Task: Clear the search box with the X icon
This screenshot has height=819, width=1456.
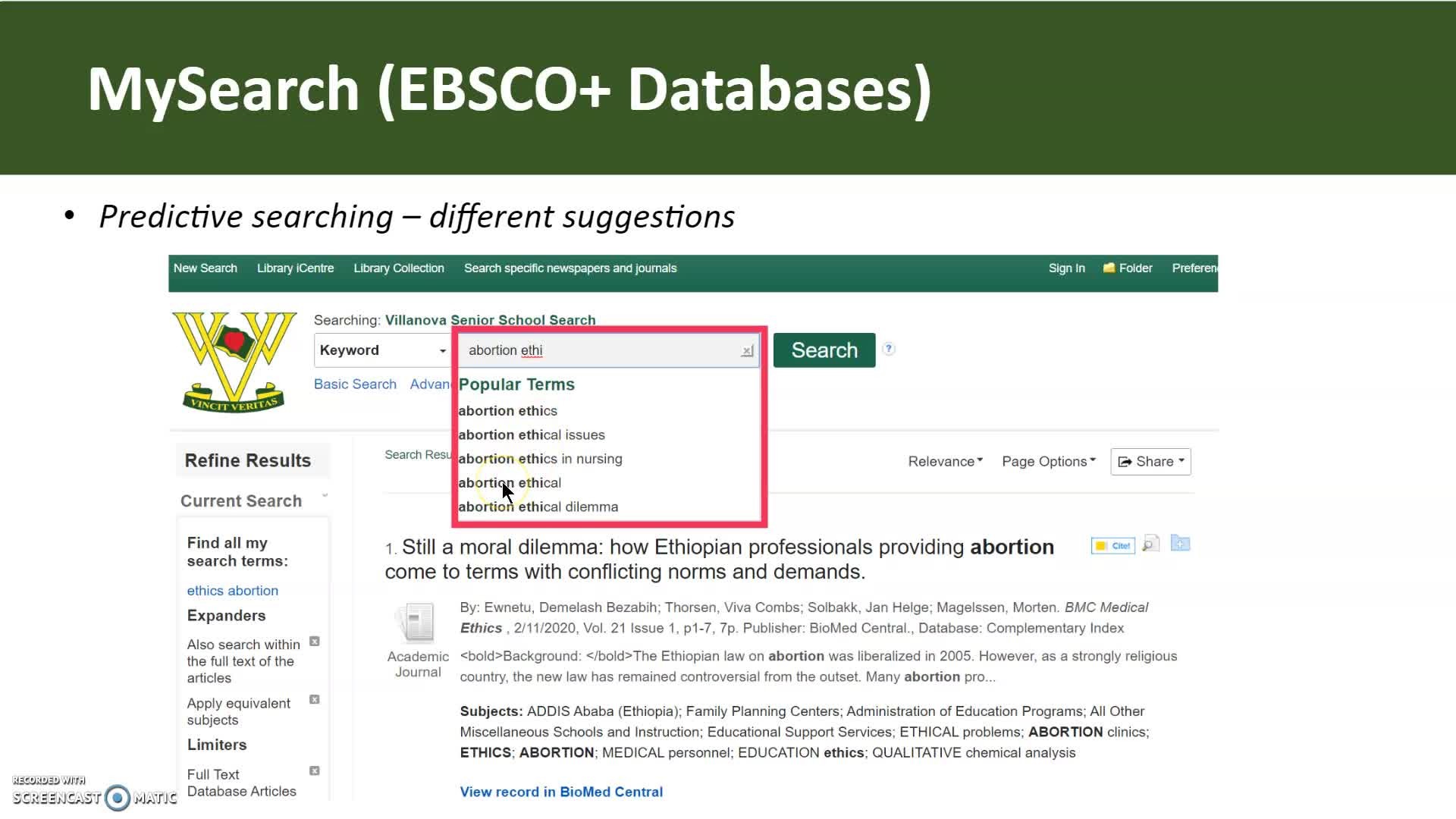Action: coord(747,351)
